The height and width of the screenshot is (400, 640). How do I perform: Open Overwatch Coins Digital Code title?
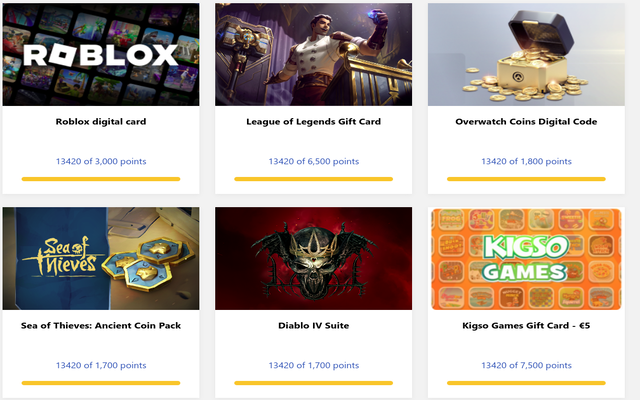click(x=526, y=122)
